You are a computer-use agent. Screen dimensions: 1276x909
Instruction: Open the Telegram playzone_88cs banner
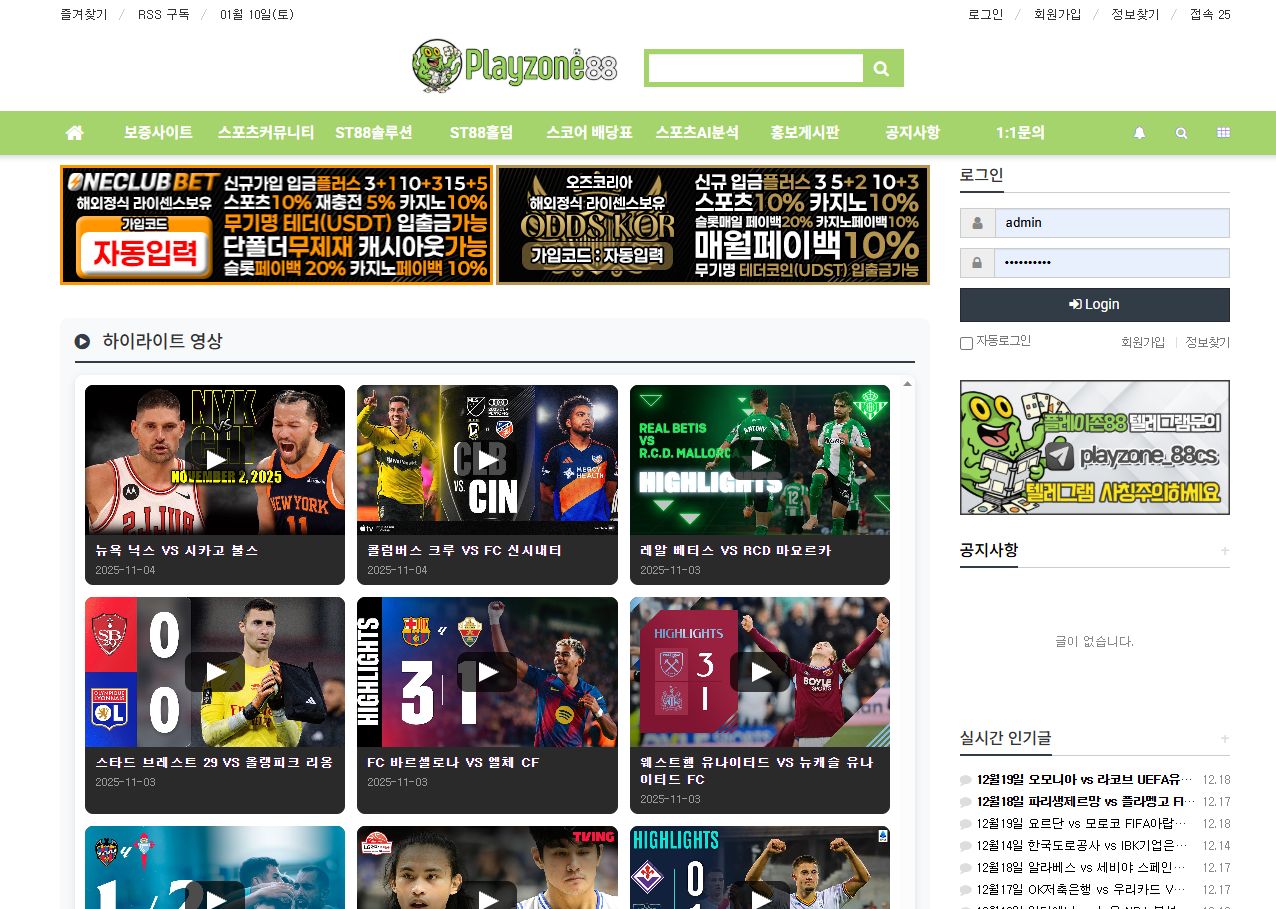(1094, 447)
